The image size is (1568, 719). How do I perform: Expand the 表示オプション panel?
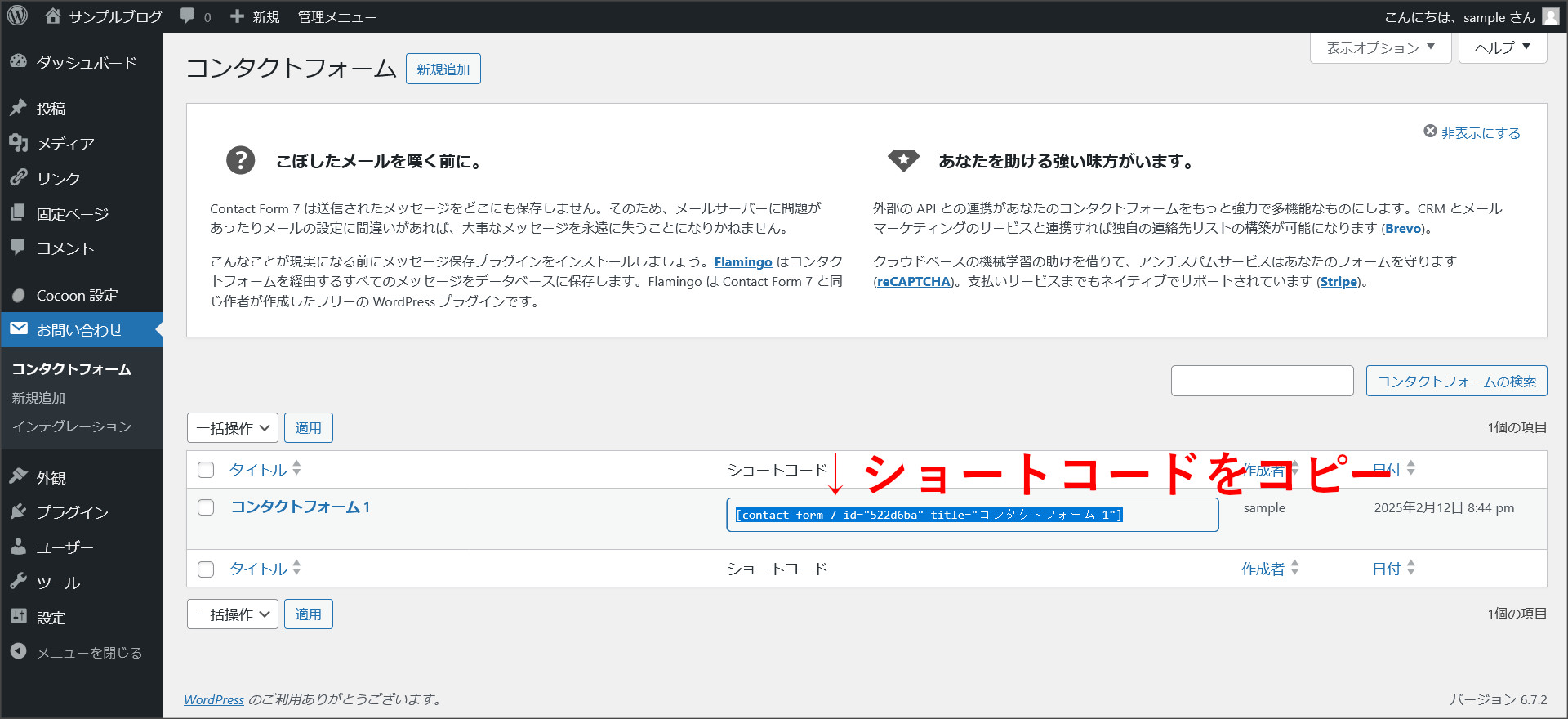tap(1380, 47)
